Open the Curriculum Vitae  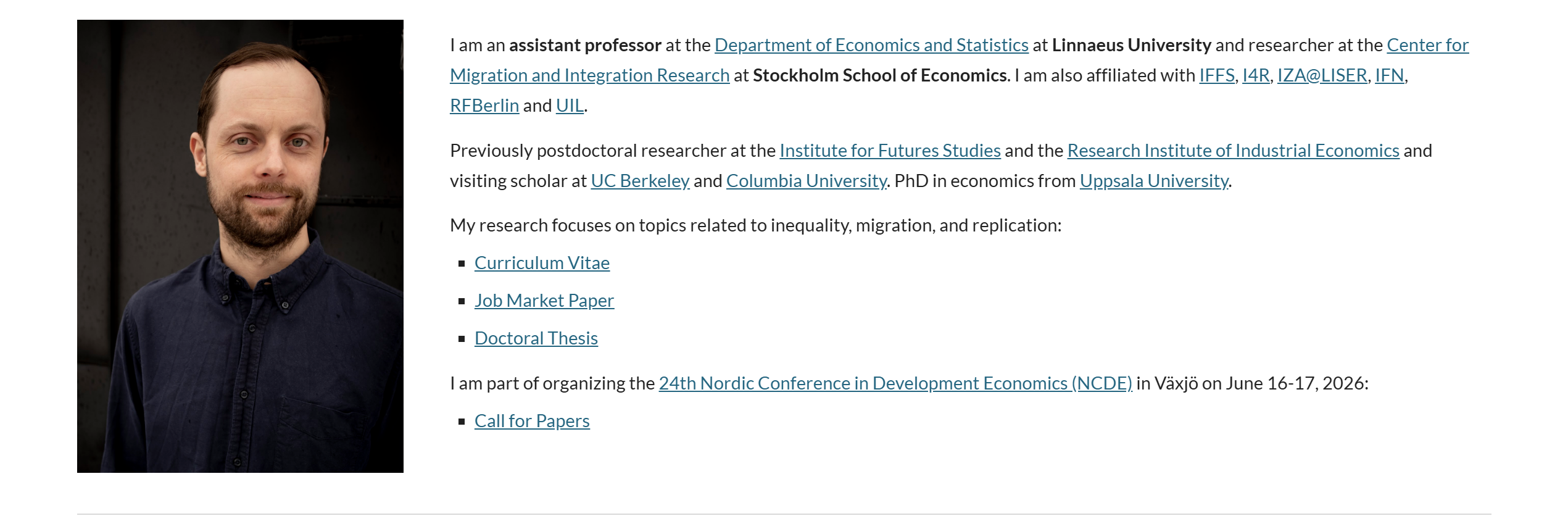pyautogui.click(x=542, y=263)
